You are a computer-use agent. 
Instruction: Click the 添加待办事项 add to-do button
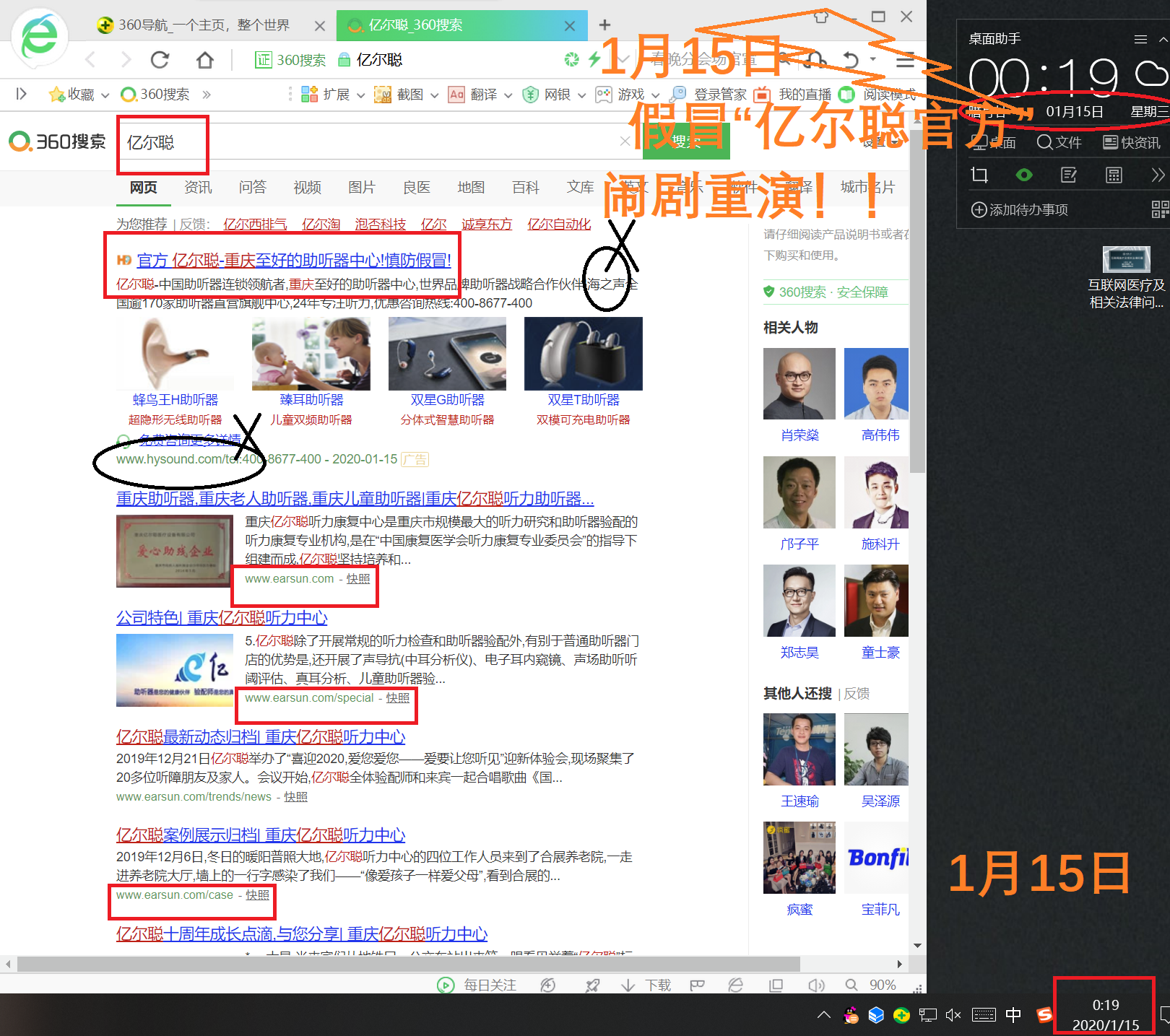click(x=1020, y=210)
